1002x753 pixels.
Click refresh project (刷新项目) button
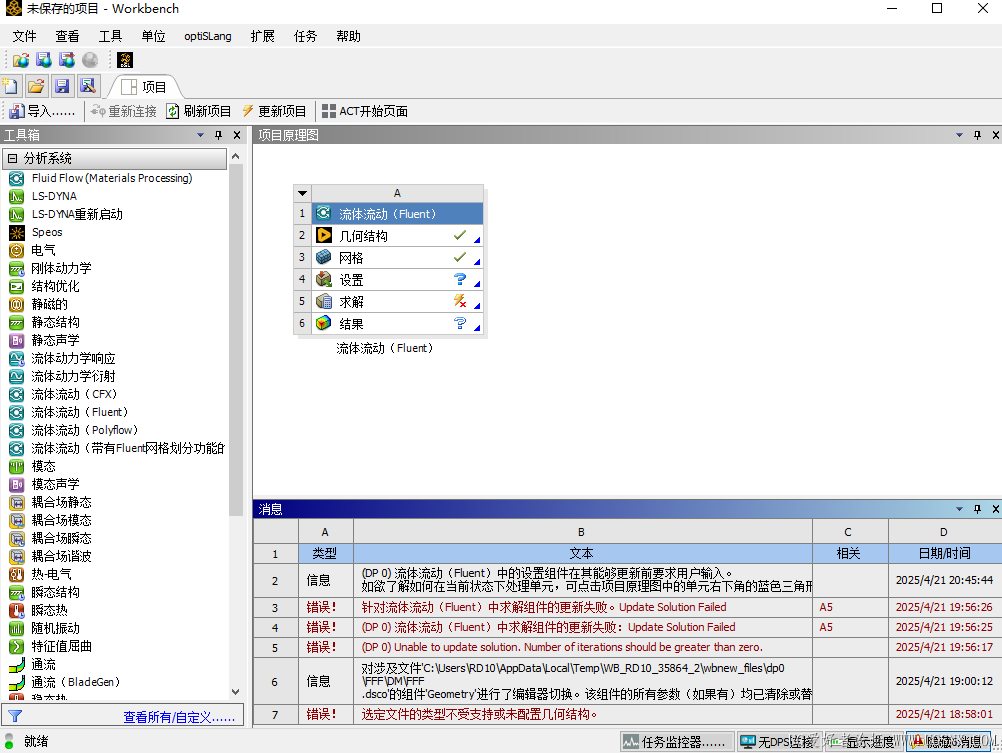click(x=199, y=111)
